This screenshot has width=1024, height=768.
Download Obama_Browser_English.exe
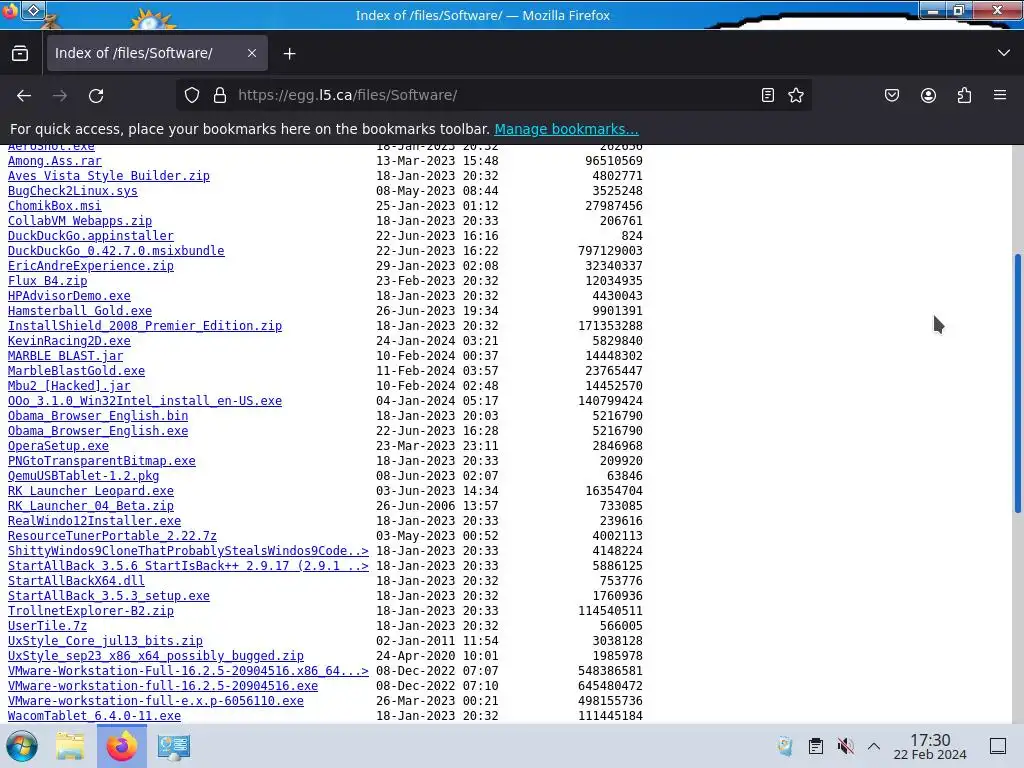point(98,431)
